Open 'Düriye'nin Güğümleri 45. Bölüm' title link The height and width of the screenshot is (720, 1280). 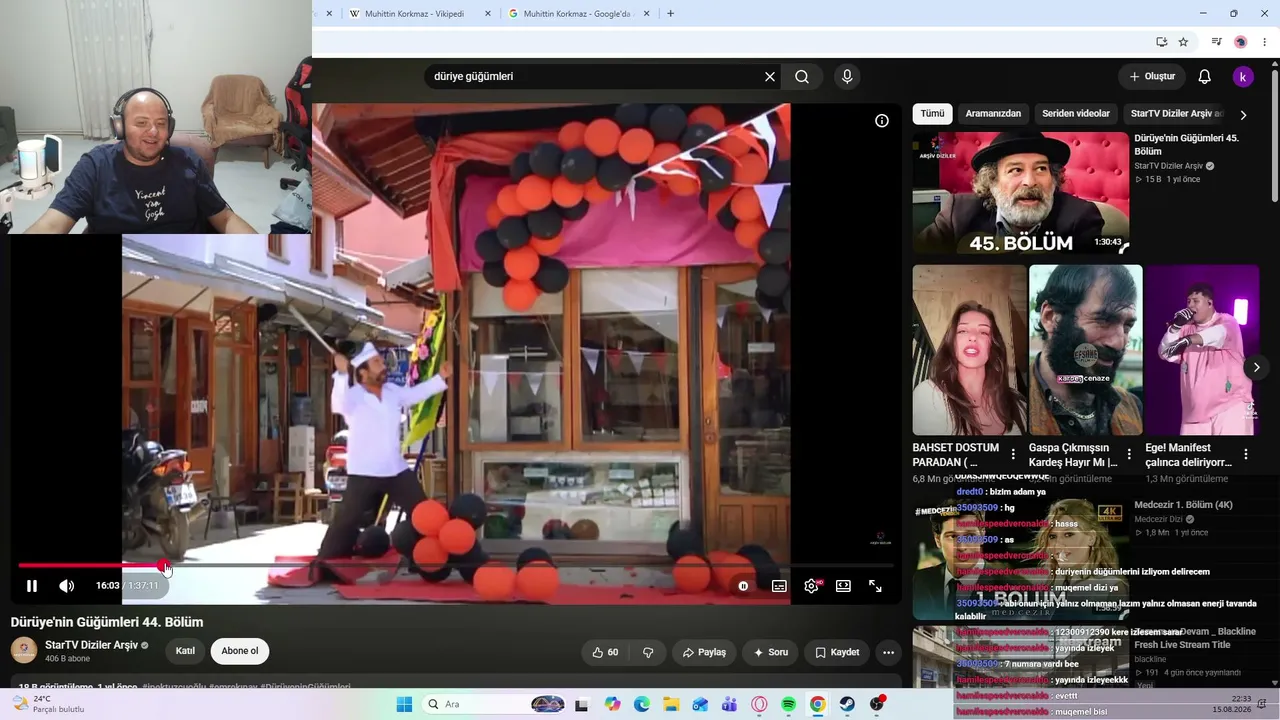(x=1186, y=144)
